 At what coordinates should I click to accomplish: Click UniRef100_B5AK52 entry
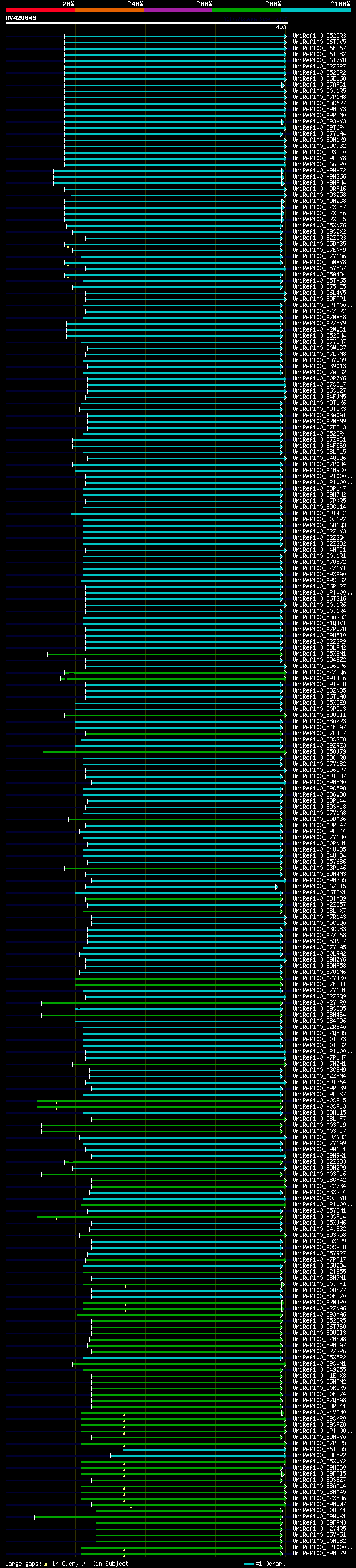point(319,617)
